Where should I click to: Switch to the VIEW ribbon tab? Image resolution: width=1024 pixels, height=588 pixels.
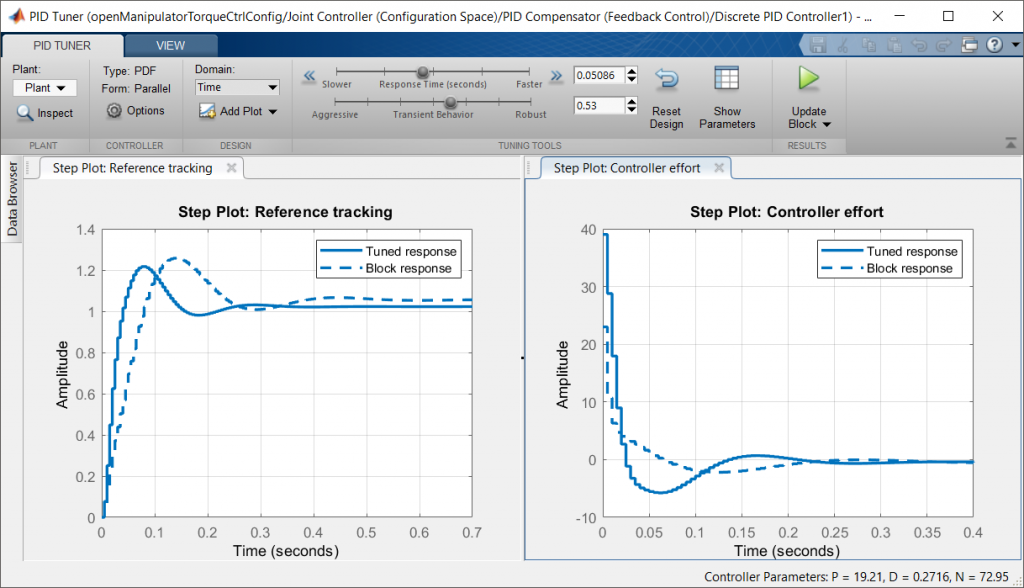(169, 45)
